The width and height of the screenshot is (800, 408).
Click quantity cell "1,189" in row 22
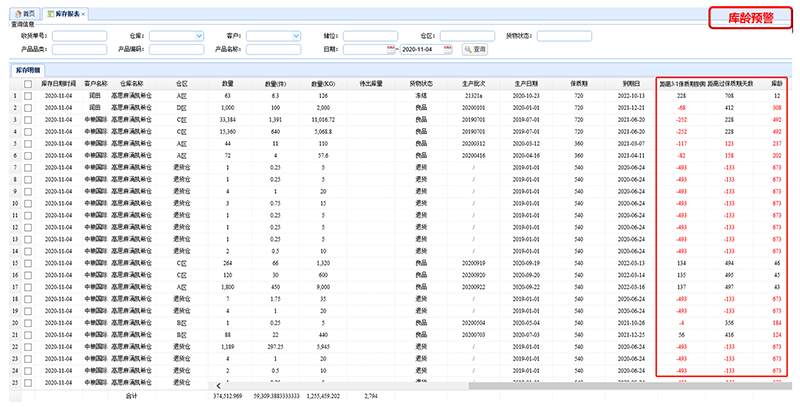[227, 347]
